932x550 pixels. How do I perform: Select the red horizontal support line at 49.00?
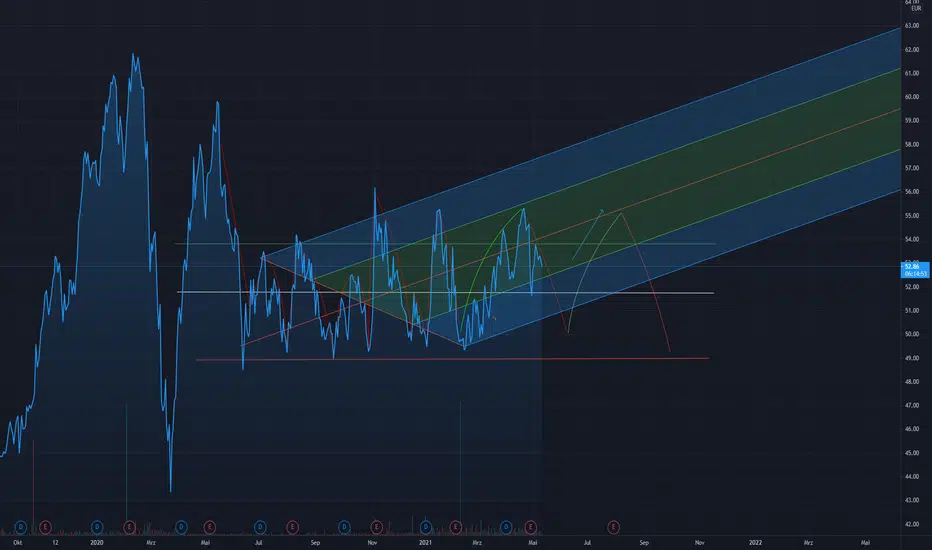point(452,359)
